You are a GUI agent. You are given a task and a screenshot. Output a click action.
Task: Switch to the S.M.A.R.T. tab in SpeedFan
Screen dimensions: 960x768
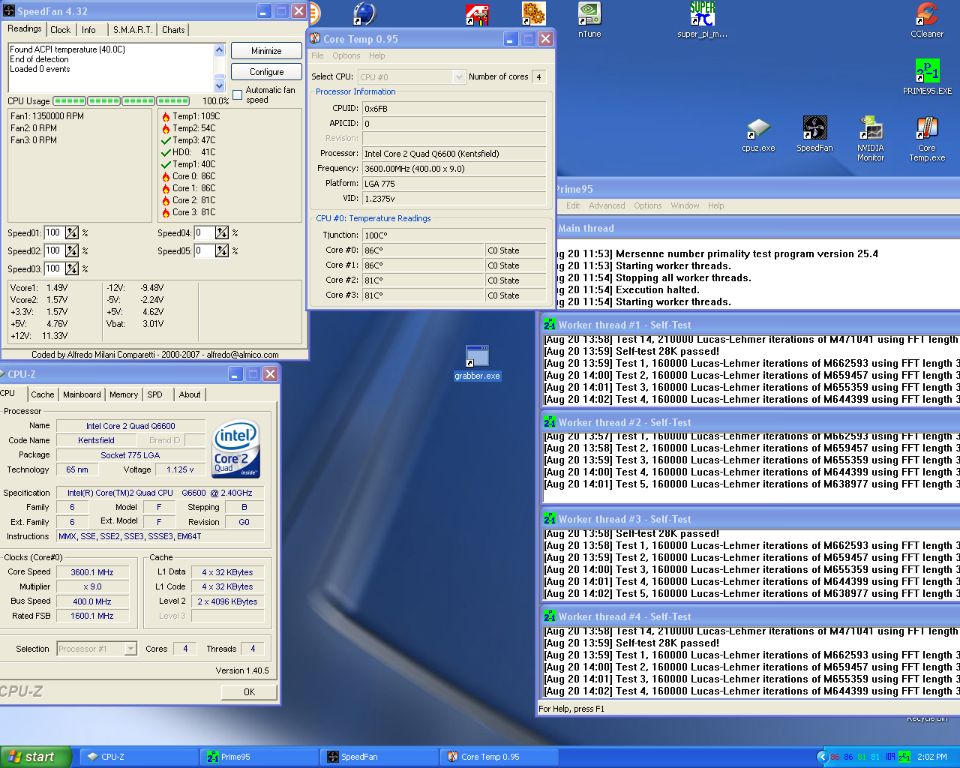point(132,30)
